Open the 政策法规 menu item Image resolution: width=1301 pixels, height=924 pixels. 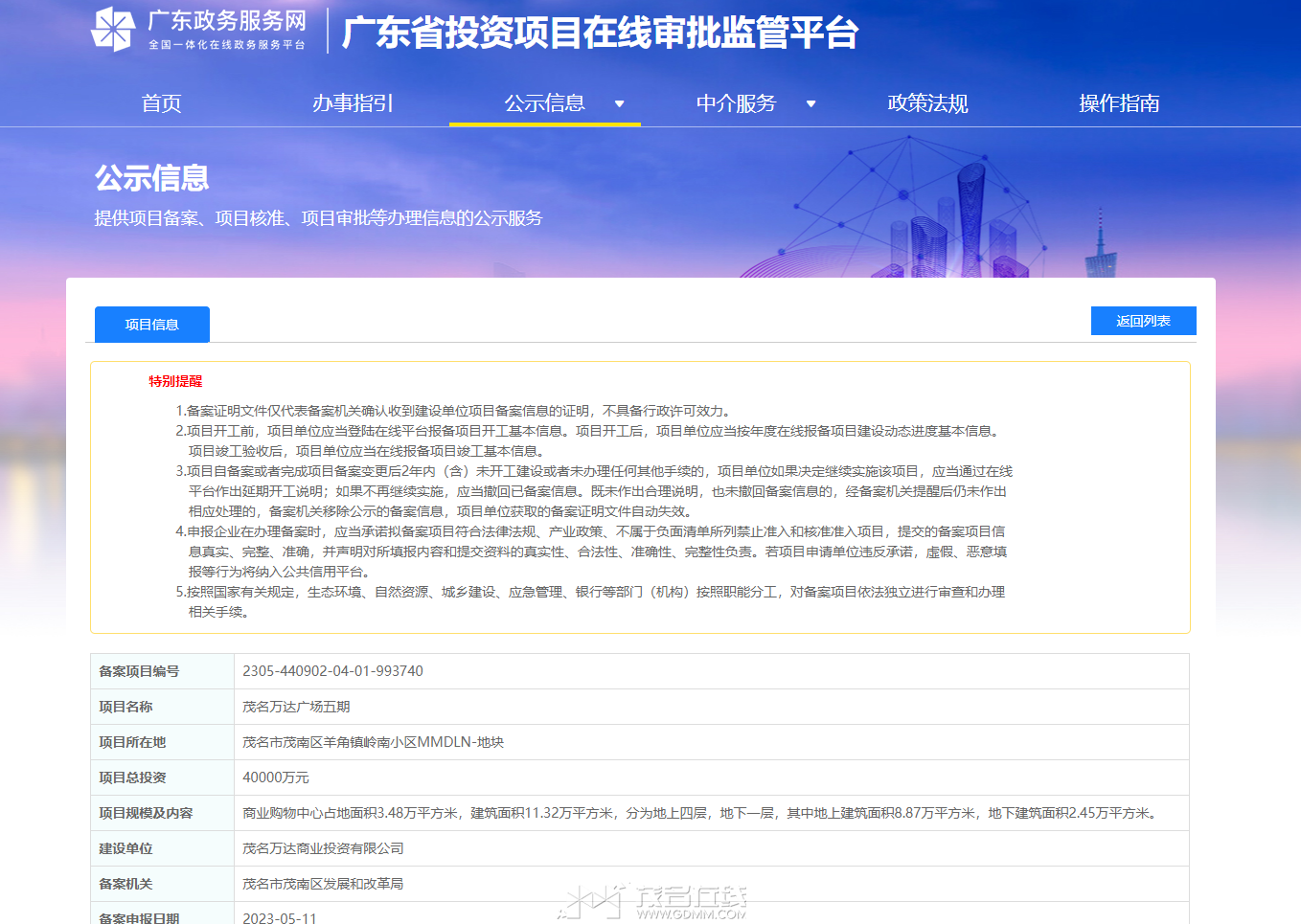pyautogui.click(x=927, y=103)
